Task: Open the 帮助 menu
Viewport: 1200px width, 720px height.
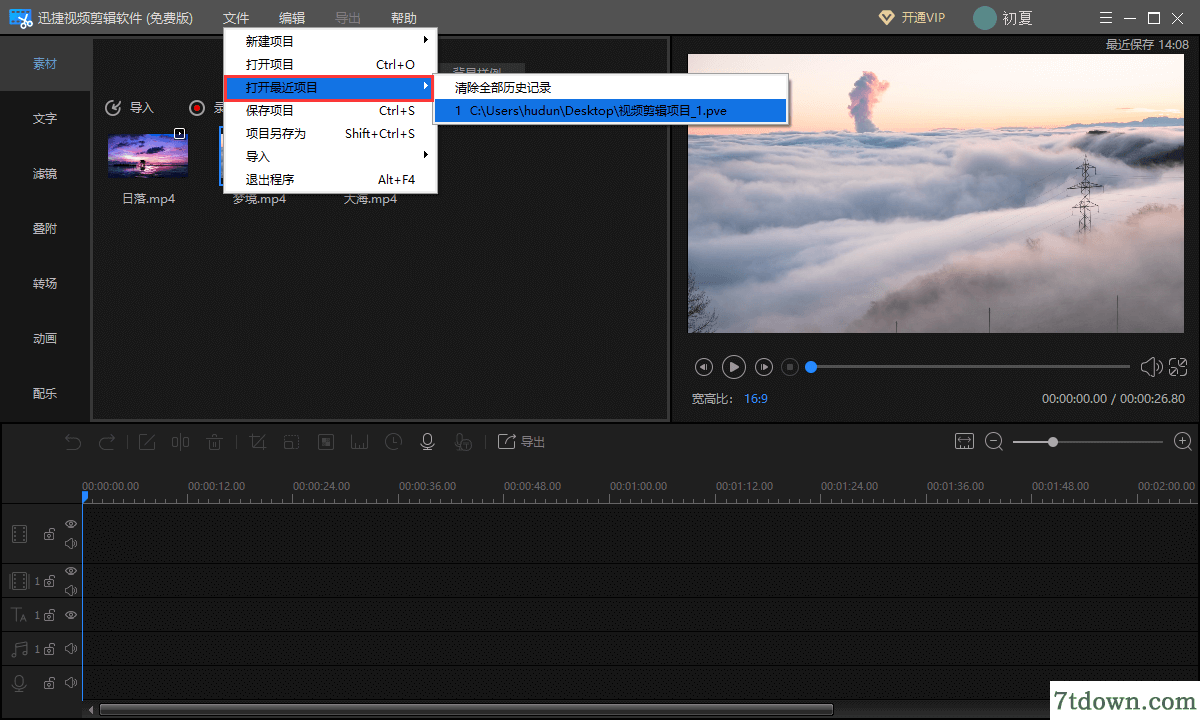Action: coord(404,18)
